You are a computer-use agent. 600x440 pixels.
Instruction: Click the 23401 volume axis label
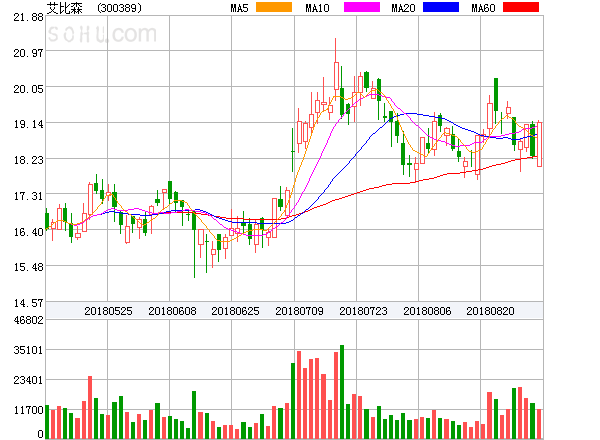click(28, 380)
